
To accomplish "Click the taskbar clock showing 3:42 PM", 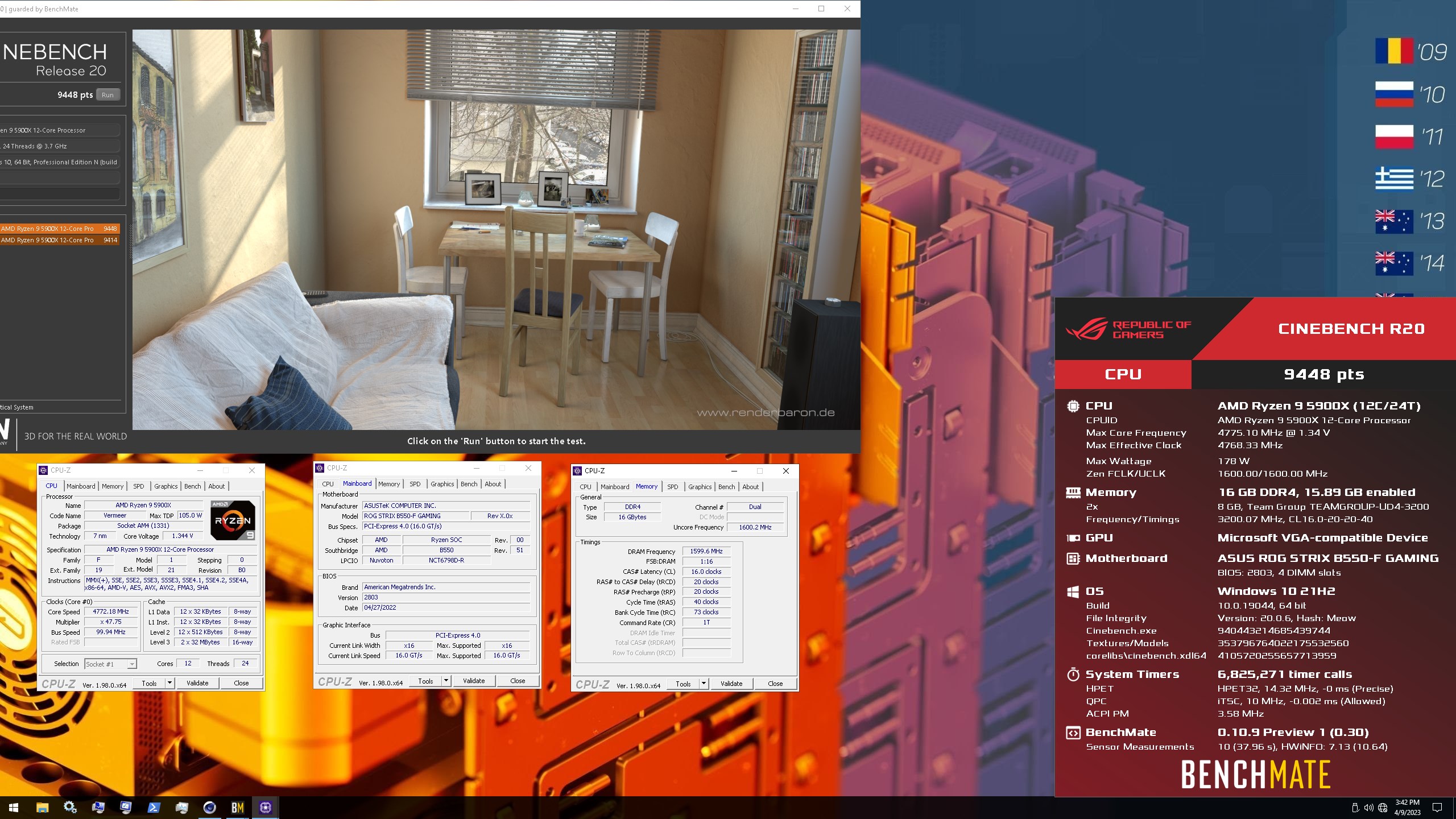I will click(x=1408, y=808).
